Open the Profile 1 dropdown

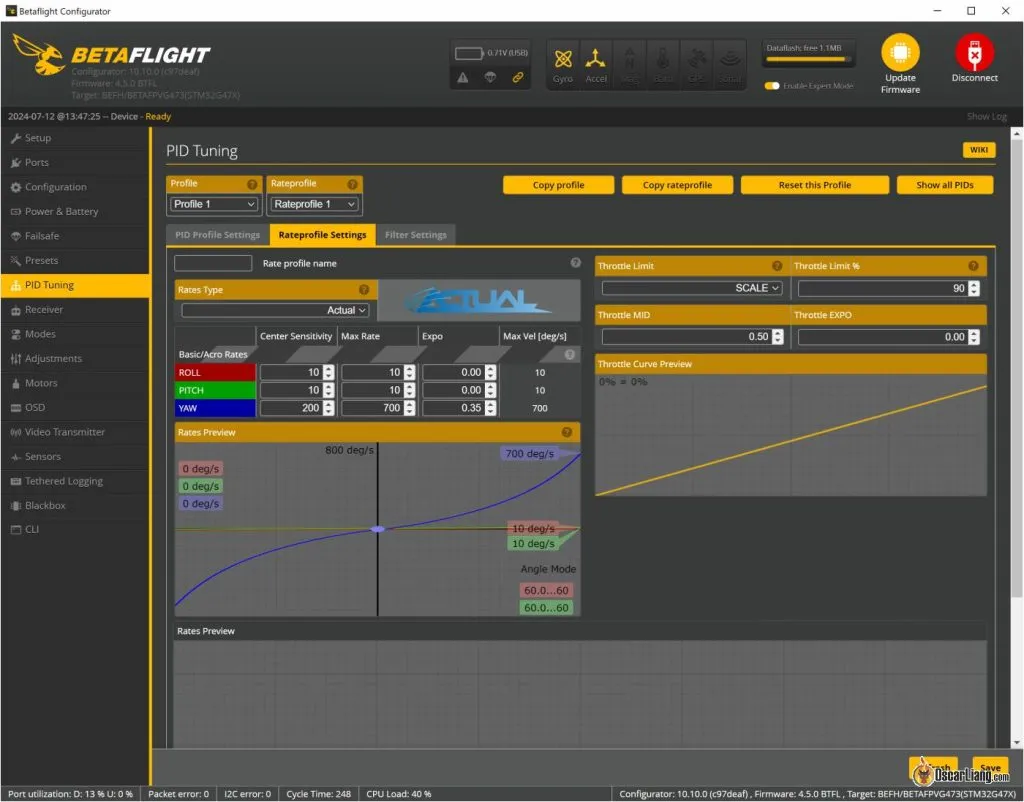(x=214, y=204)
